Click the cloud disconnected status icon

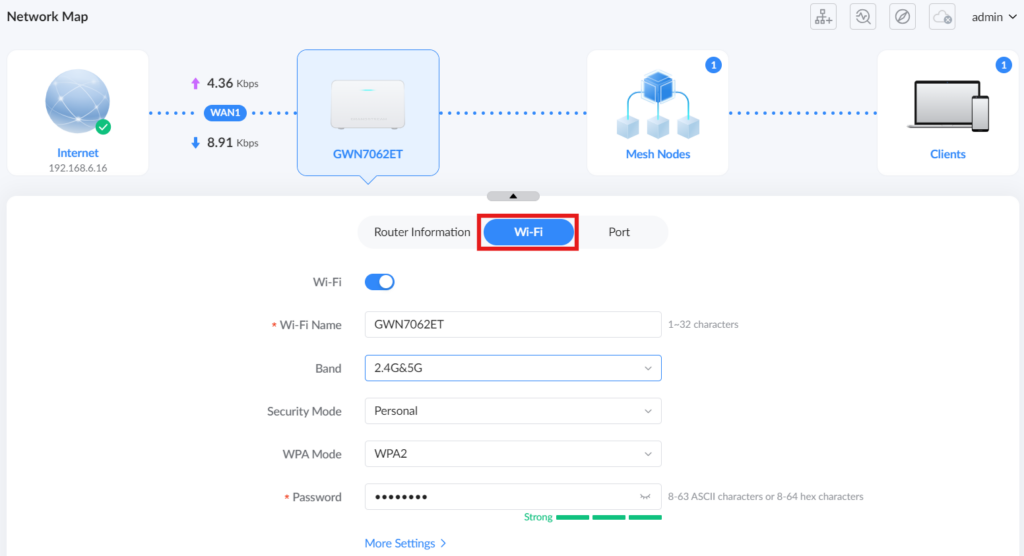[x=942, y=17]
